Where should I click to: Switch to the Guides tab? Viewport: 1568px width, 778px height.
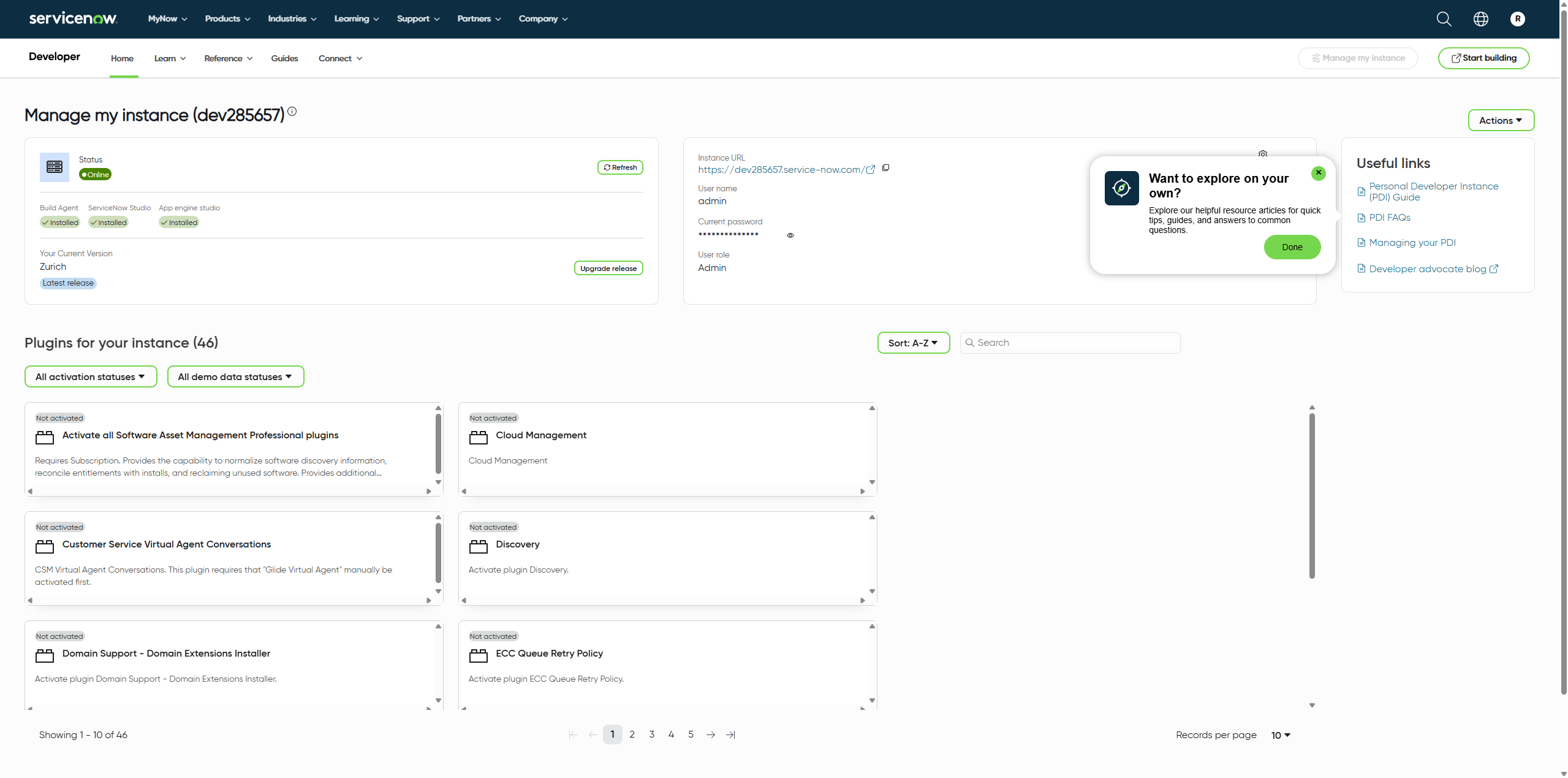tap(284, 58)
